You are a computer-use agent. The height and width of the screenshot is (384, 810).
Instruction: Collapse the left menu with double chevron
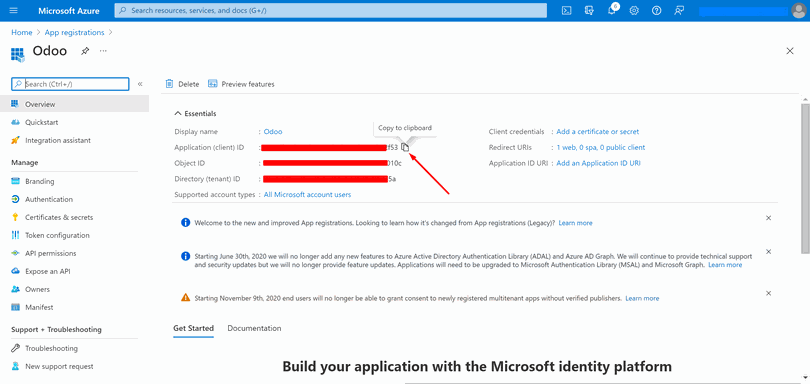tap(140, 84)
